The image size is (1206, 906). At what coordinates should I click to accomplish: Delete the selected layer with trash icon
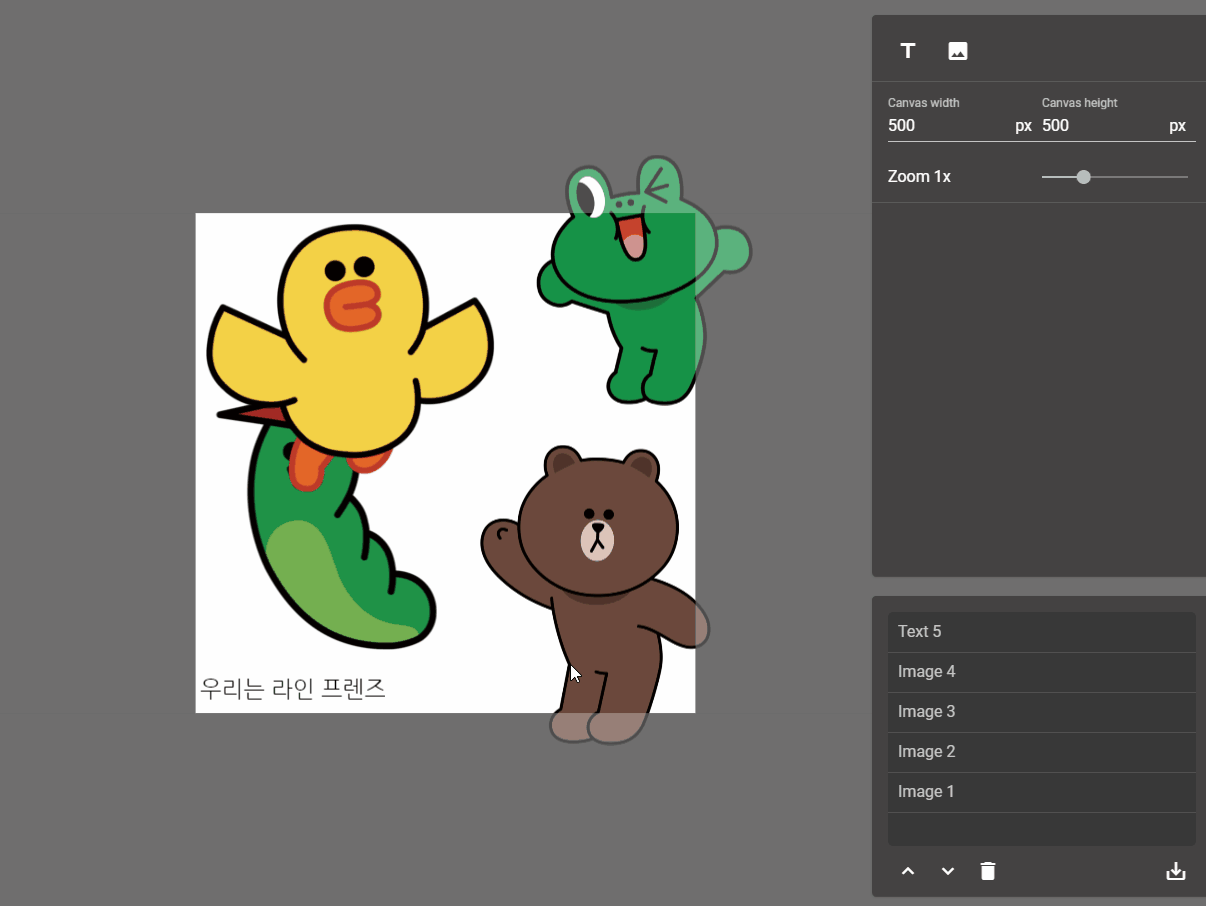pyautogui.click(x=988, y=871)
